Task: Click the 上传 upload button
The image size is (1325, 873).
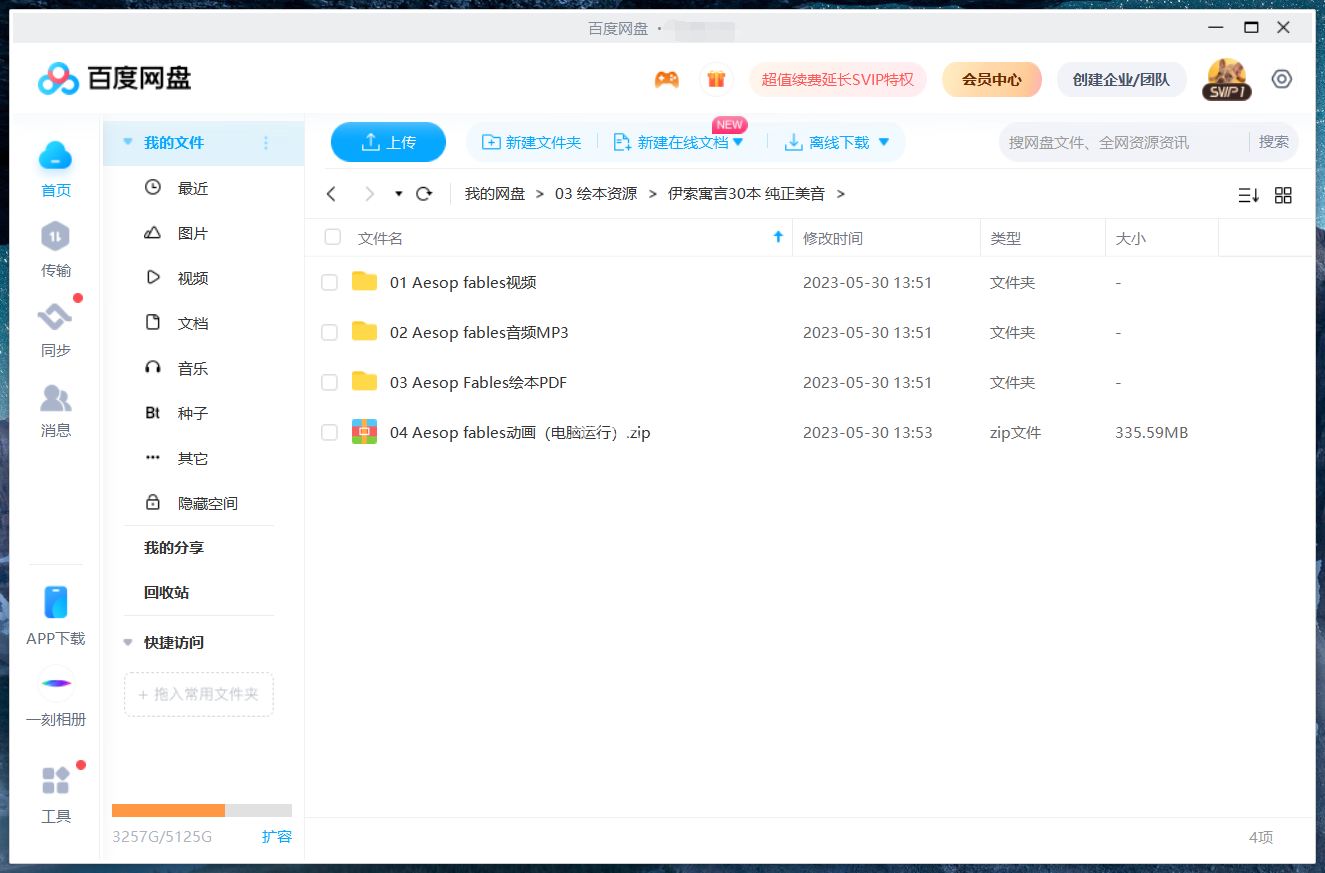Action: point(388,142)
